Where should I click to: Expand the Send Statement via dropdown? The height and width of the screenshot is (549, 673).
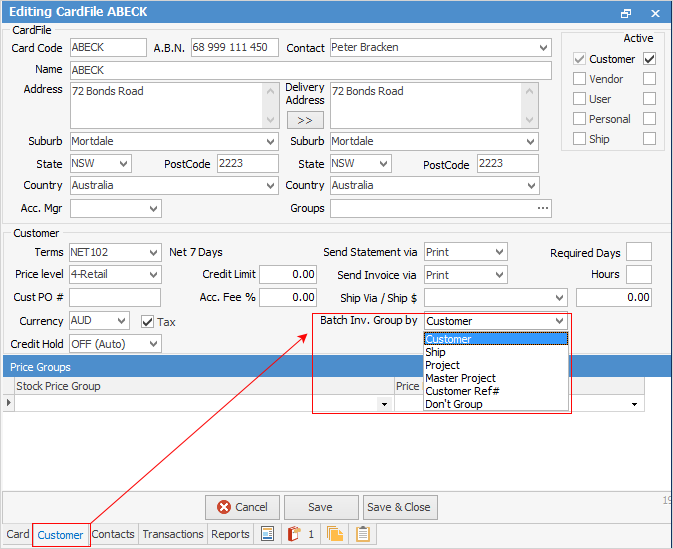tap(499, 252)
